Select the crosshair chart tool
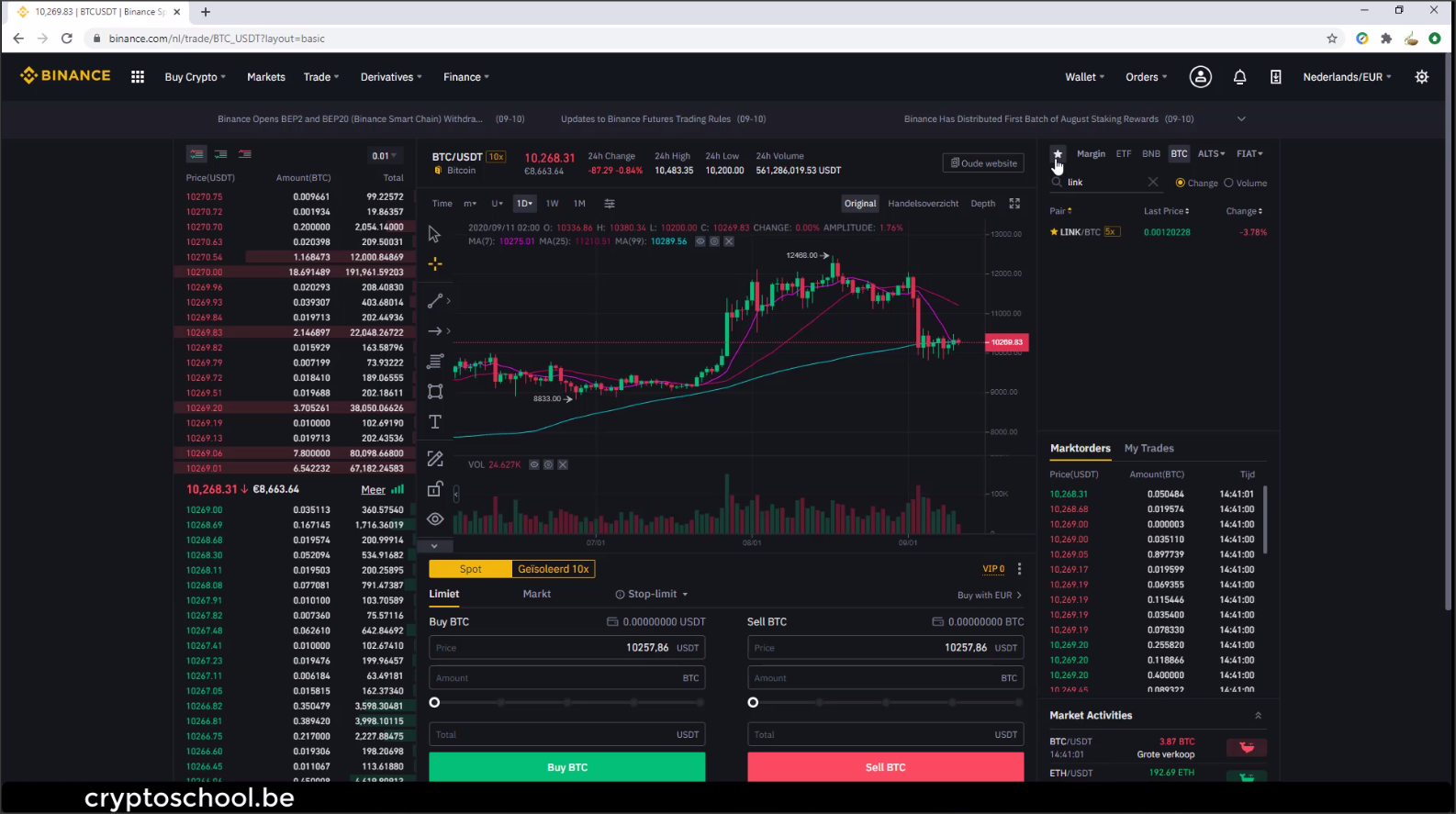The image size is (1456, 814). coord(435,263)
